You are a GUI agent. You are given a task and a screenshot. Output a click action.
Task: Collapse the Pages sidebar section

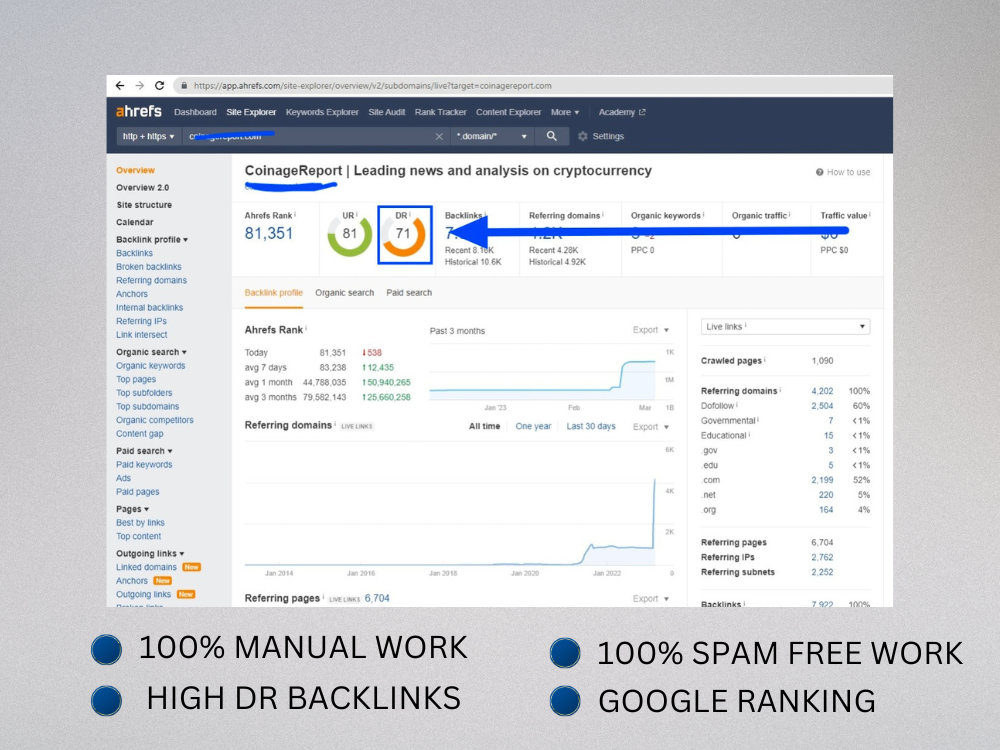(133, 509)
